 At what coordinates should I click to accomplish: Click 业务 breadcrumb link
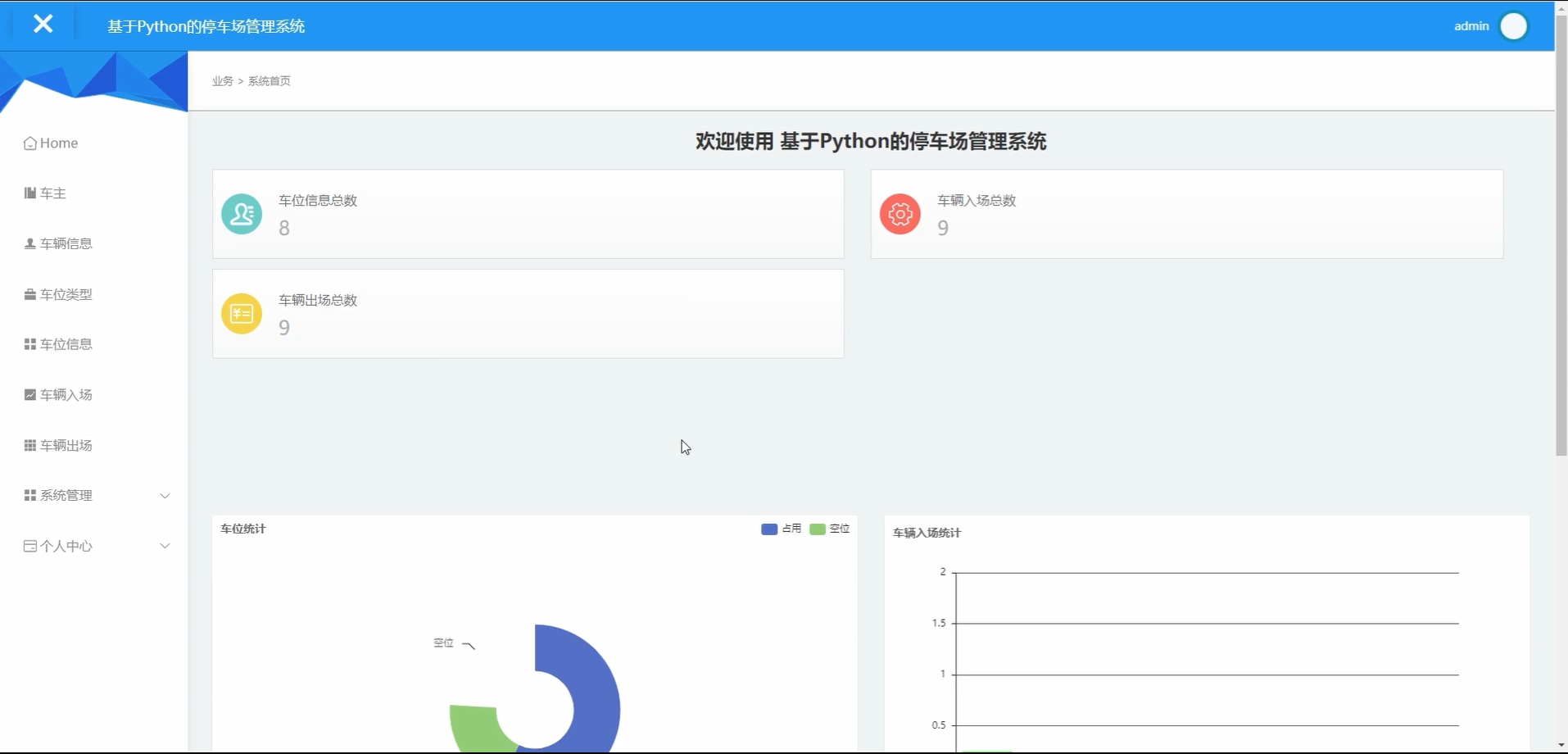coord(223,81)
